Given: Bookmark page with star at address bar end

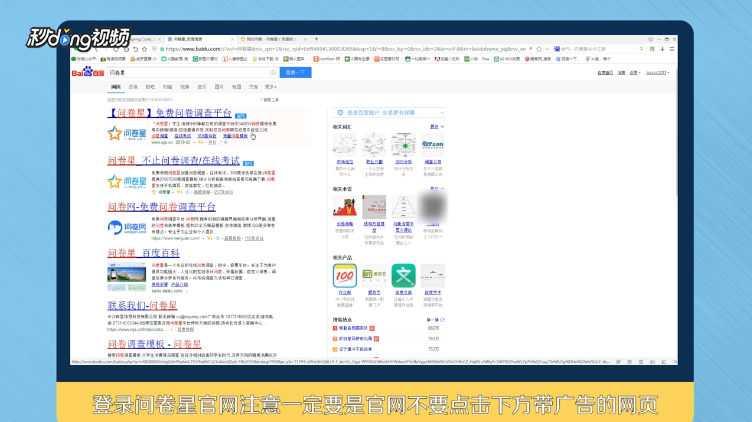Looking at the screenshot, I should [x=539, y=49].
